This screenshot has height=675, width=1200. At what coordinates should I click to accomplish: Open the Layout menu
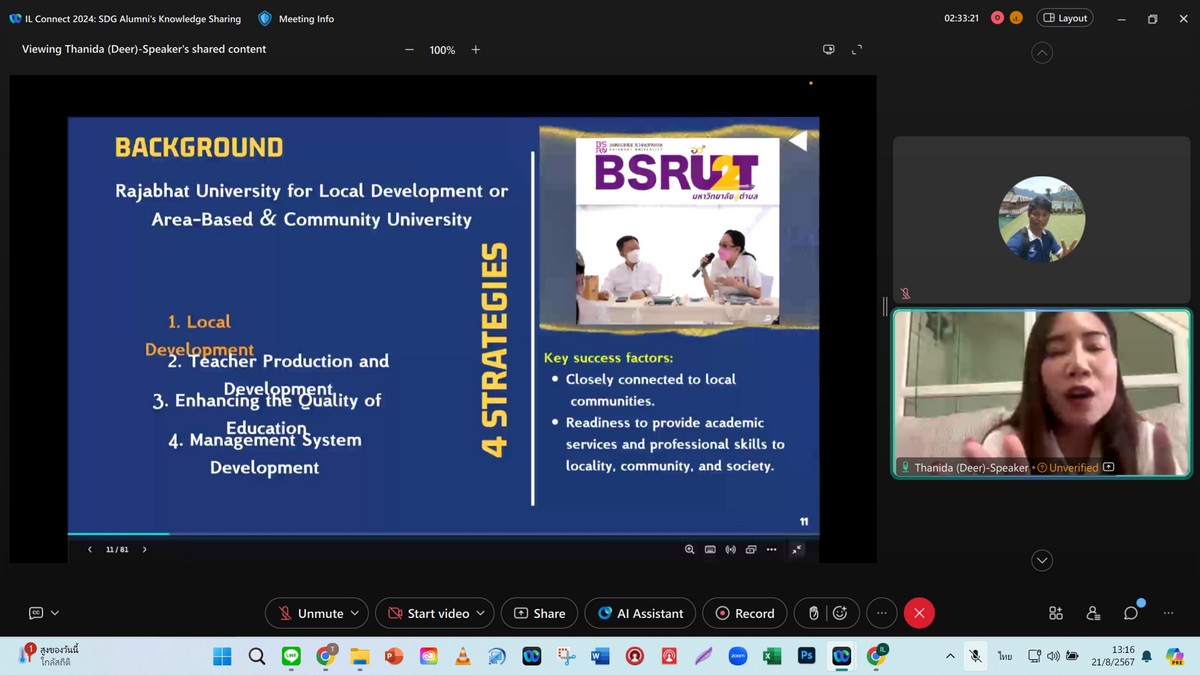pyautogui.click(x=1065, y=18)
